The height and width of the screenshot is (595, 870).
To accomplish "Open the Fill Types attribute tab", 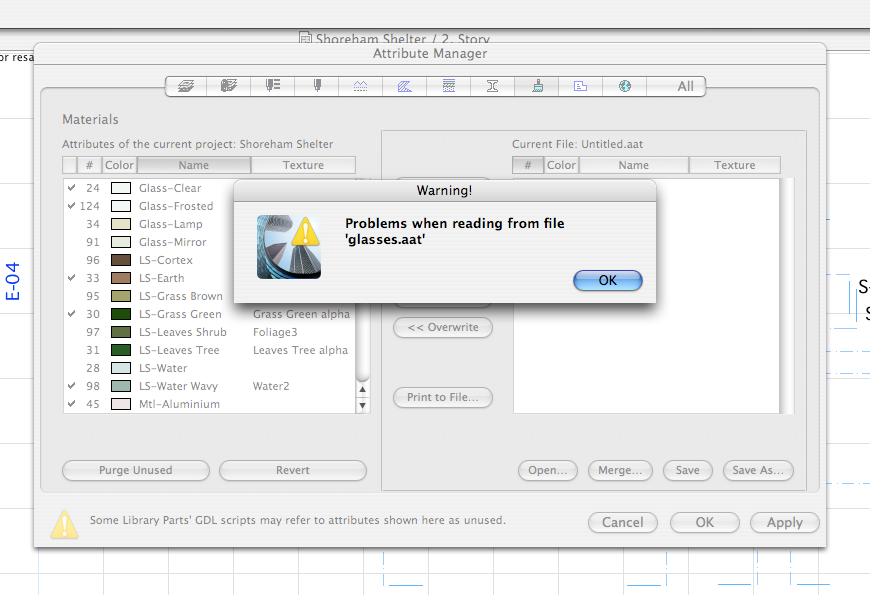I will click(404, 86).
